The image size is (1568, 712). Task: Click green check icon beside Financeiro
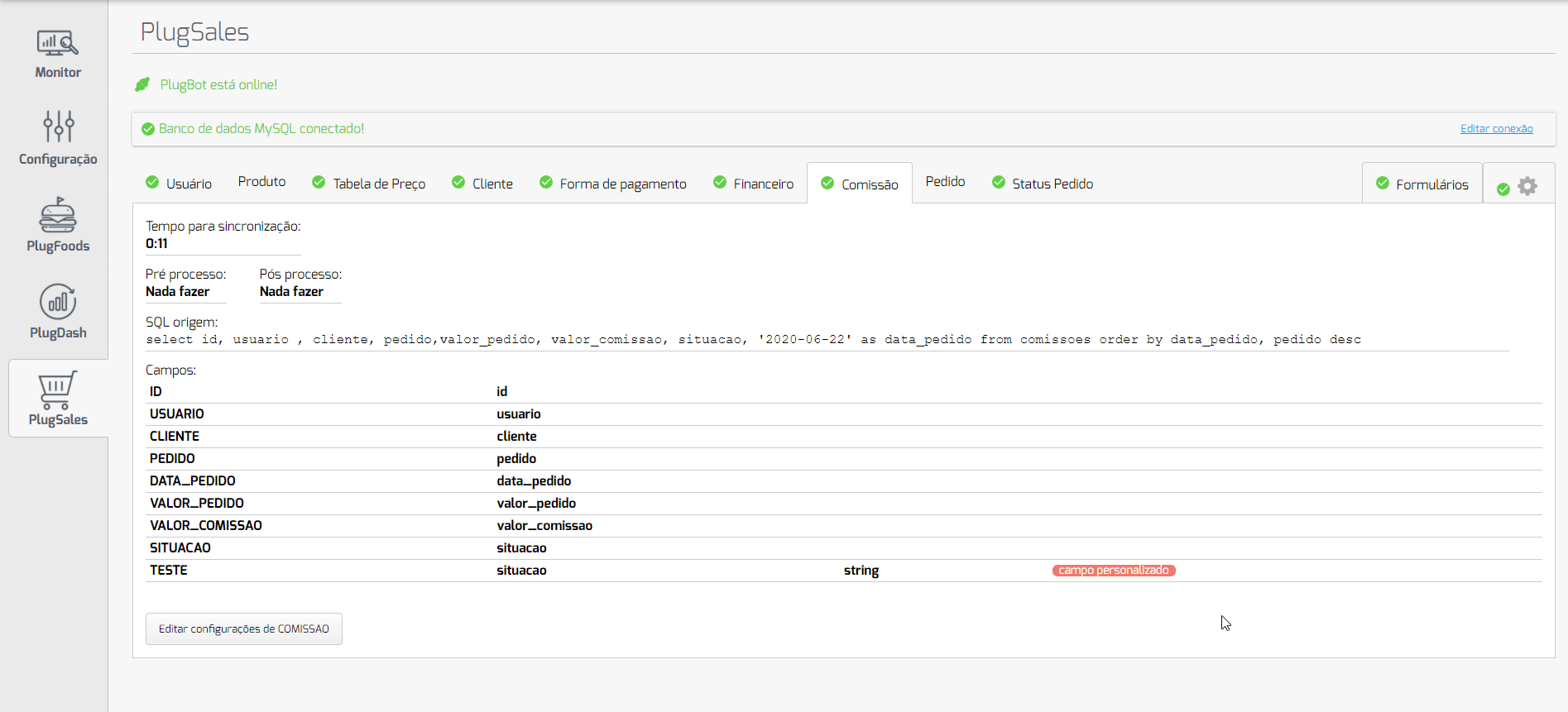[720, 182]
